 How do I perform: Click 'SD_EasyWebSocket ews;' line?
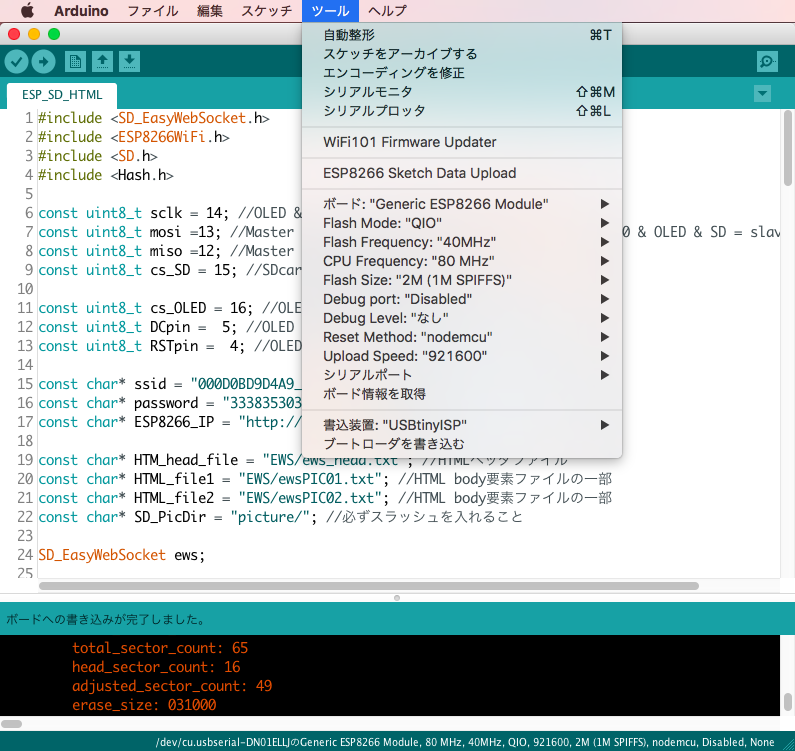(122, 555)
